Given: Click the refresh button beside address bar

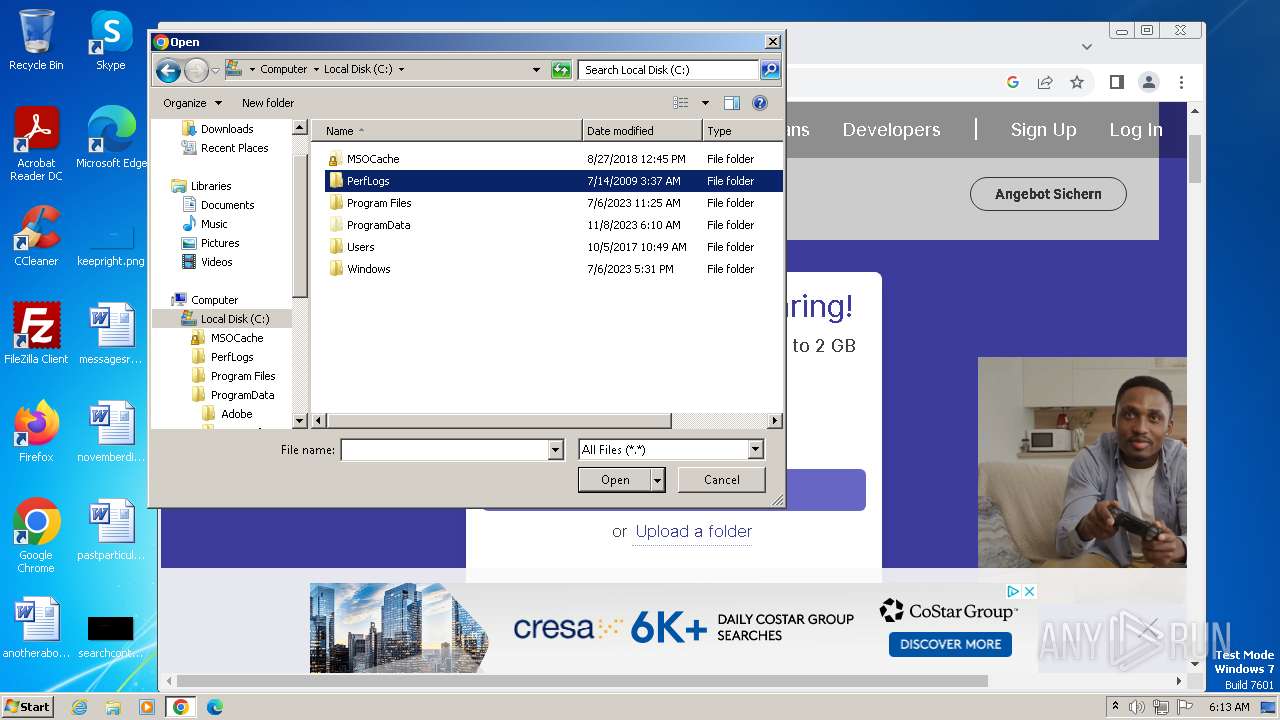Looking at the screenshot, I should pos(561,70).
